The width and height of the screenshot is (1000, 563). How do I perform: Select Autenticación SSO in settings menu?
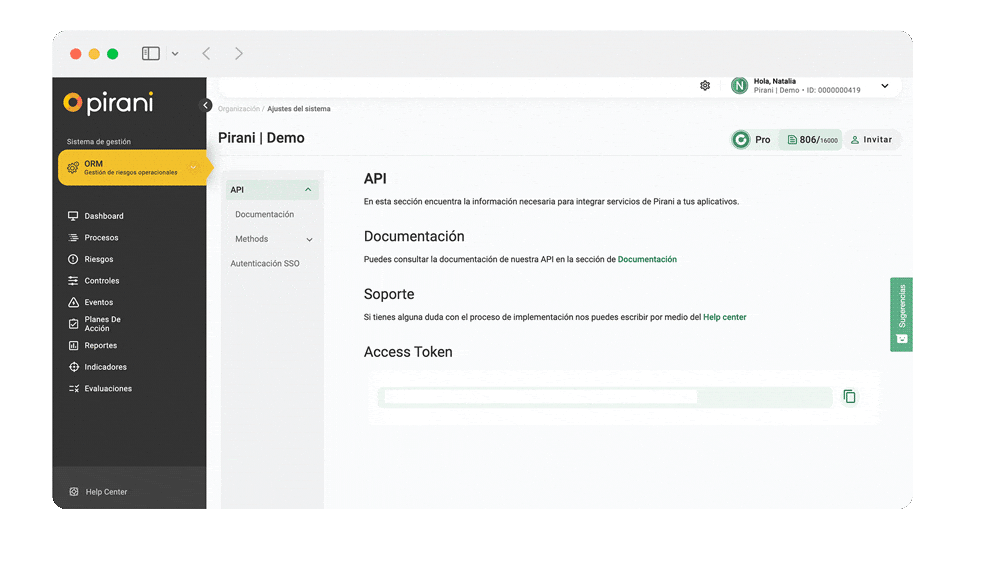coord(264,264)
